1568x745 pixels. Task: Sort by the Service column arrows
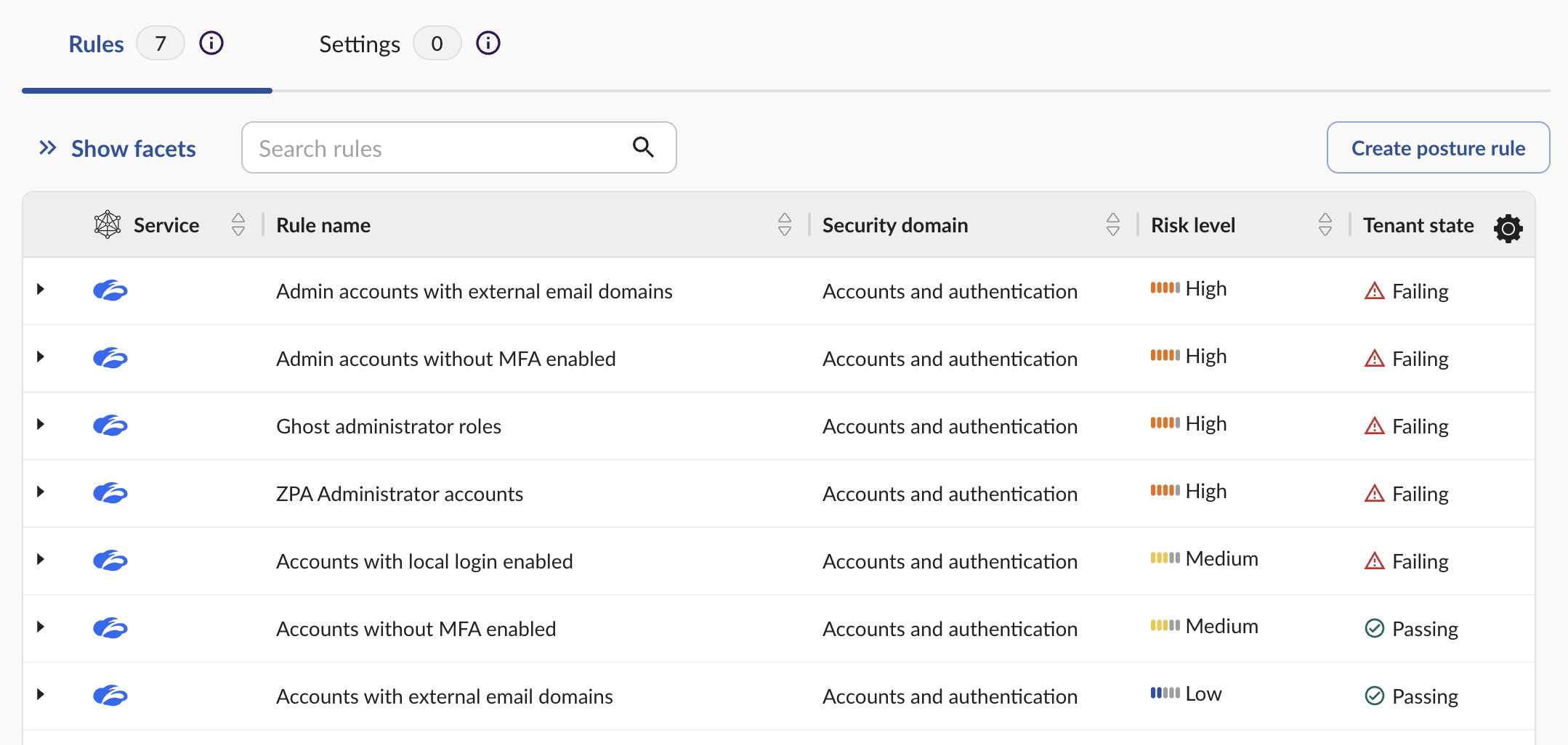[238, 225]
